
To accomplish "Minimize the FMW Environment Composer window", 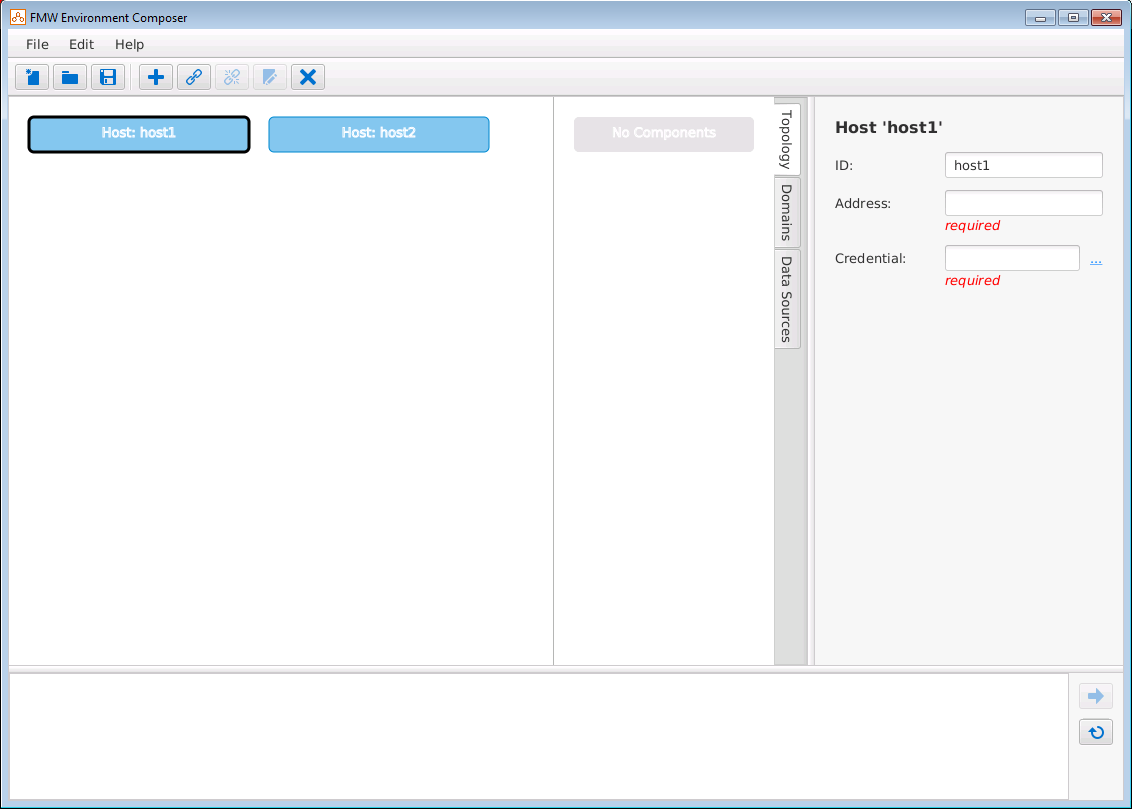I will point(1040,18).
